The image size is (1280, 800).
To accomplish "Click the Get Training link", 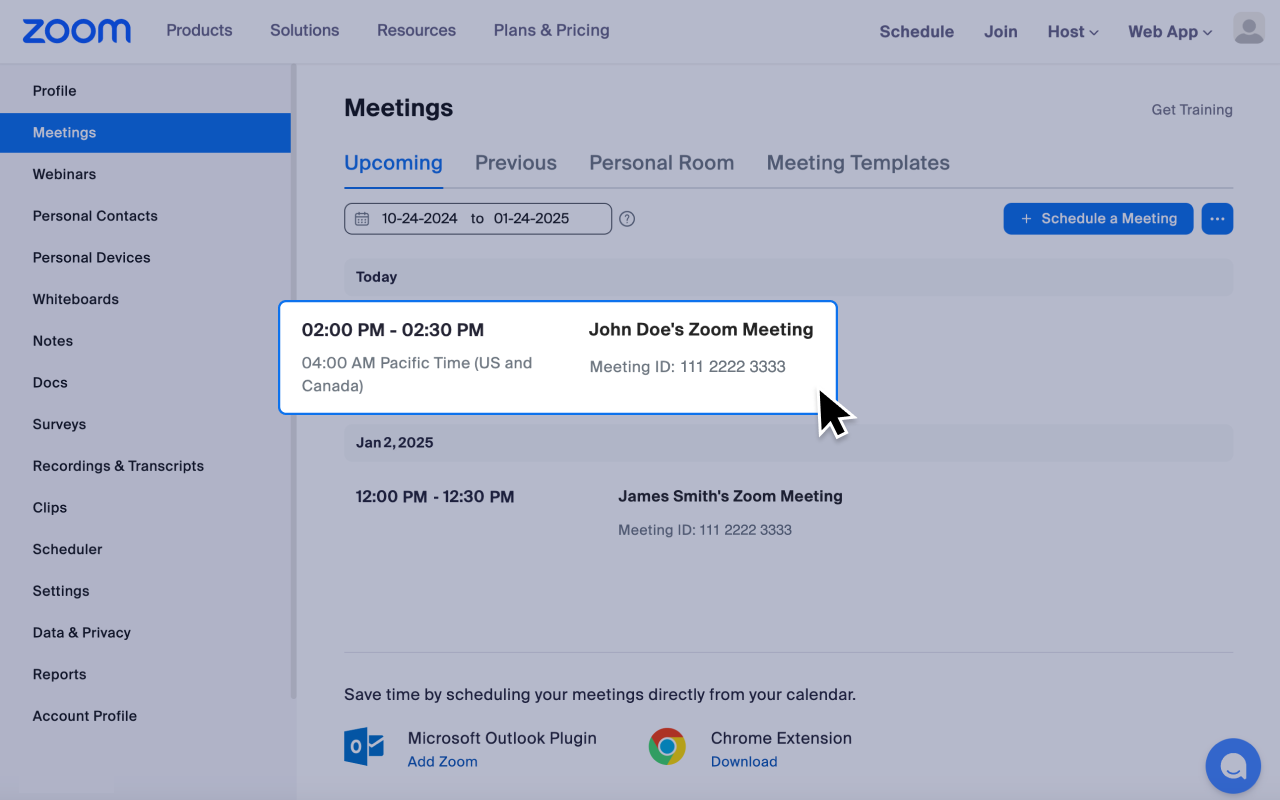I will (1191, 110).
